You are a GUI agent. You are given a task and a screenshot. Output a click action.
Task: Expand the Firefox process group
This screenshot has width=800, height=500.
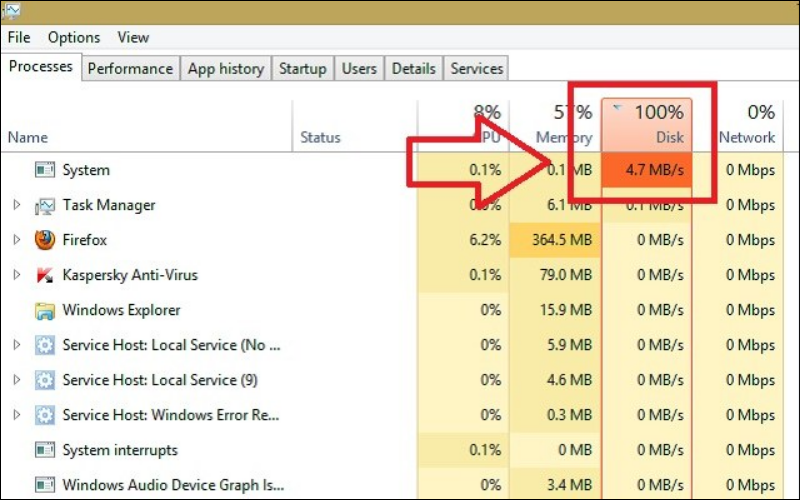(17, 239)
